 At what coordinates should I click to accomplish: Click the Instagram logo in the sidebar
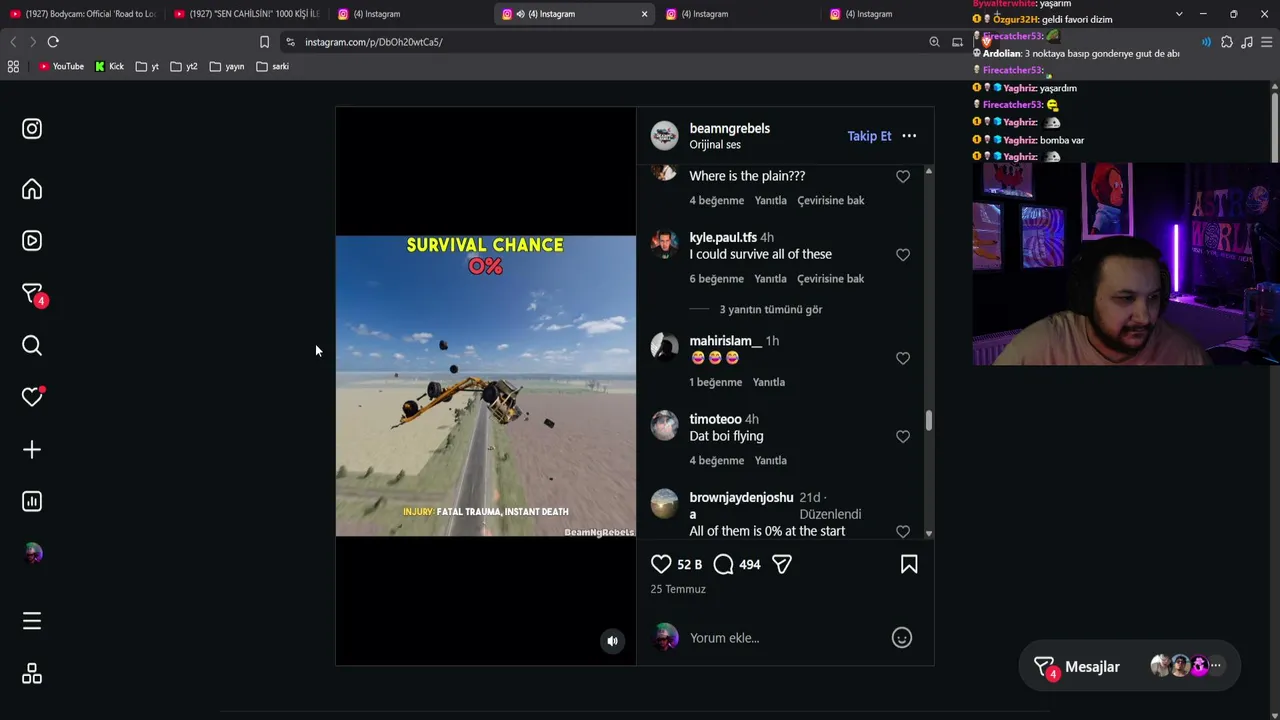(x=32, y=129)
